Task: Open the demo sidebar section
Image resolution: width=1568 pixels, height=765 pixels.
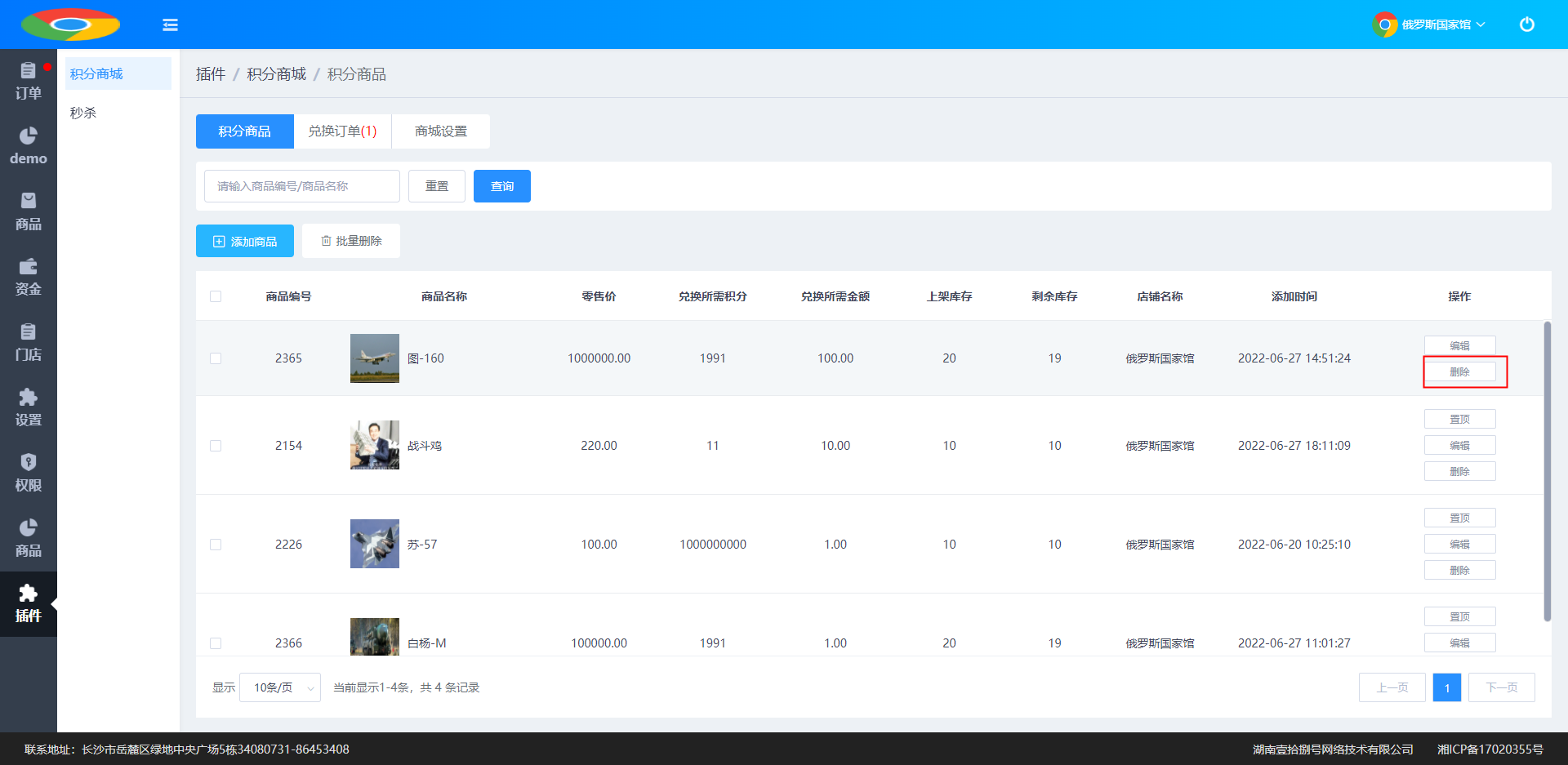Action: (29, 147)
